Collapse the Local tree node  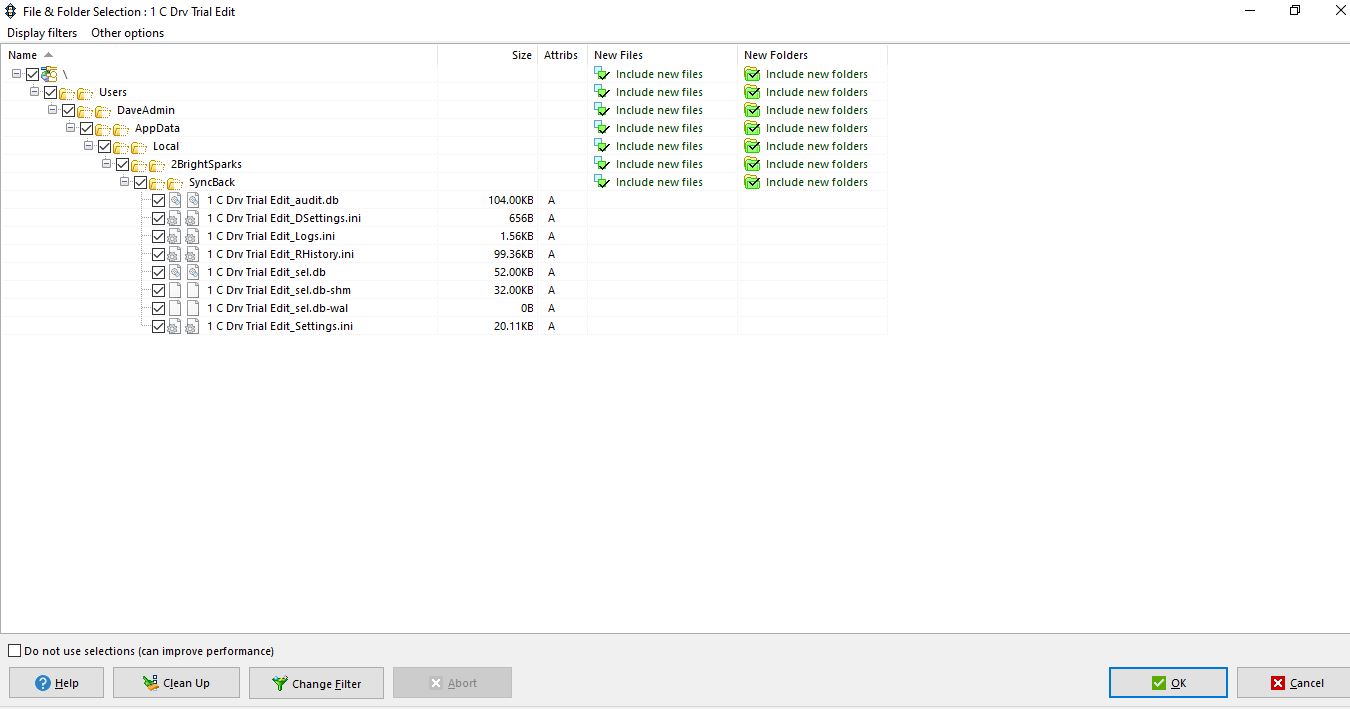point(89,146)
